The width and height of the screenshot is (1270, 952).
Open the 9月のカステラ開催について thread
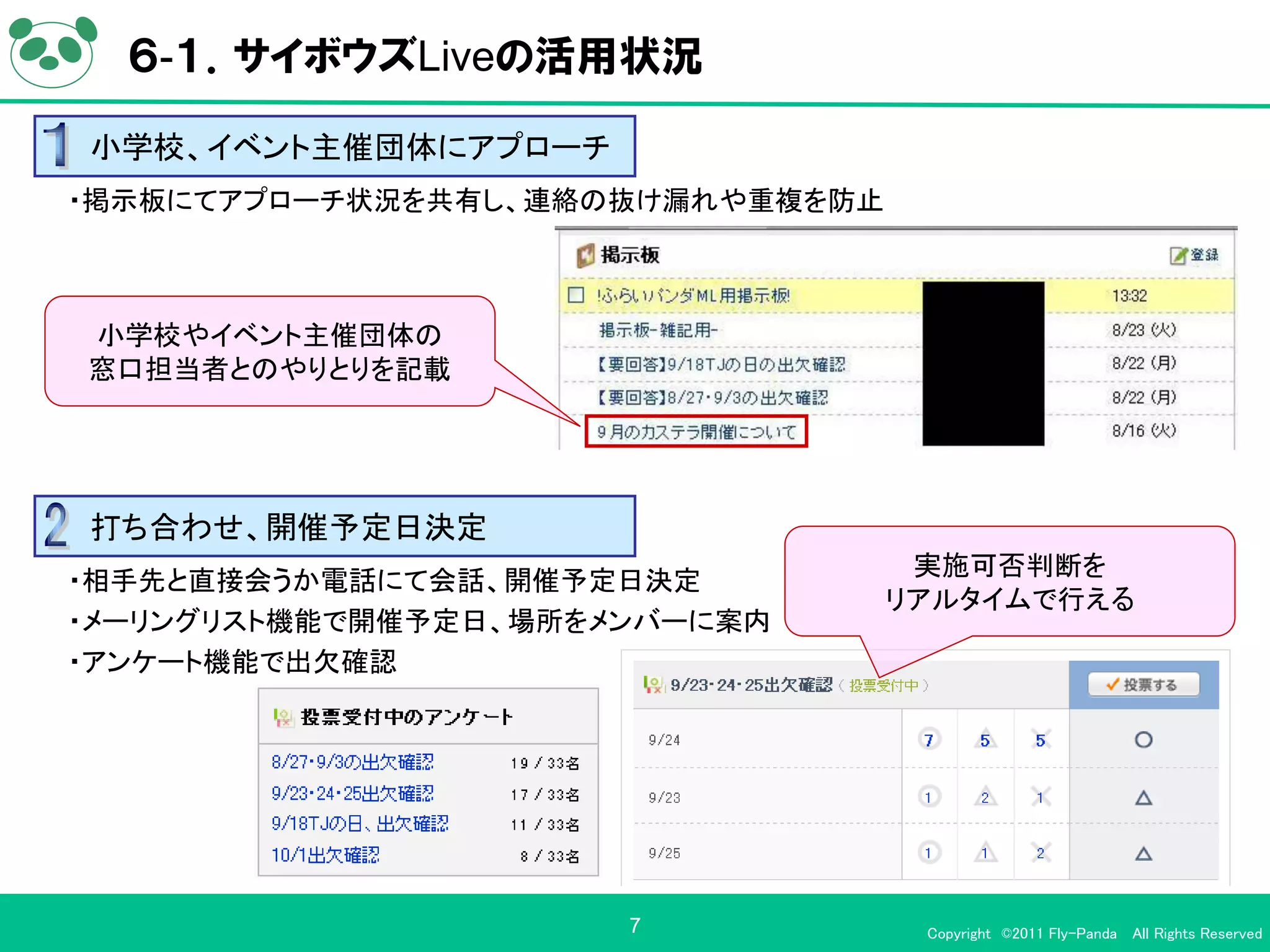coord(696,432)
